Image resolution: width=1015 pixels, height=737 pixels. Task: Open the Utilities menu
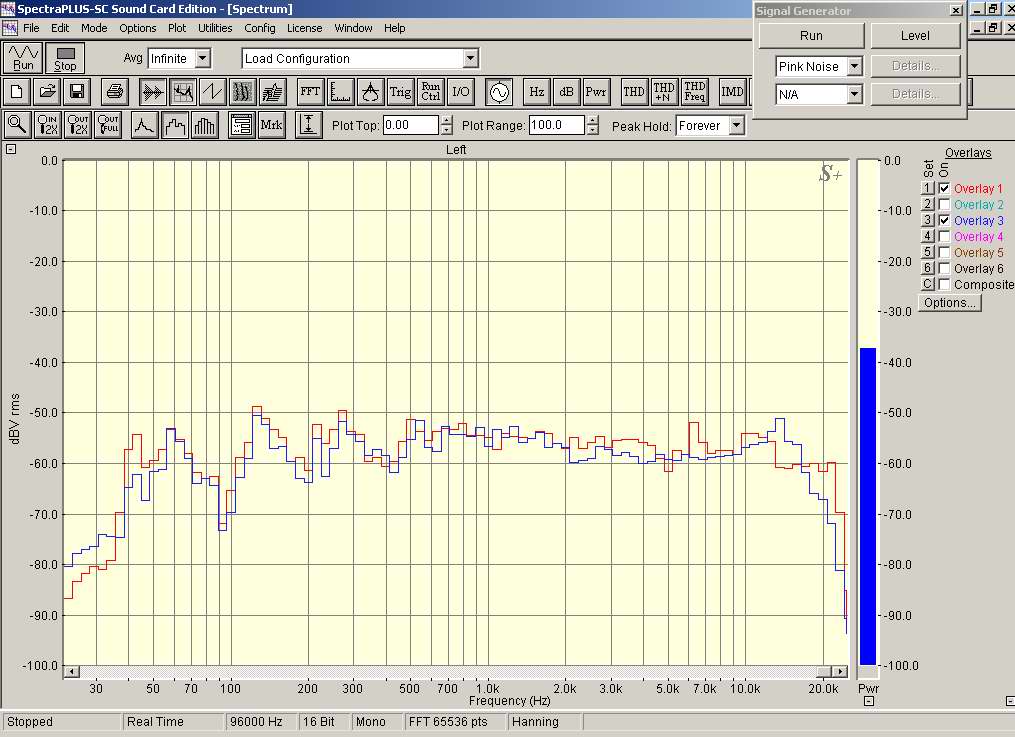pos(215,28)
